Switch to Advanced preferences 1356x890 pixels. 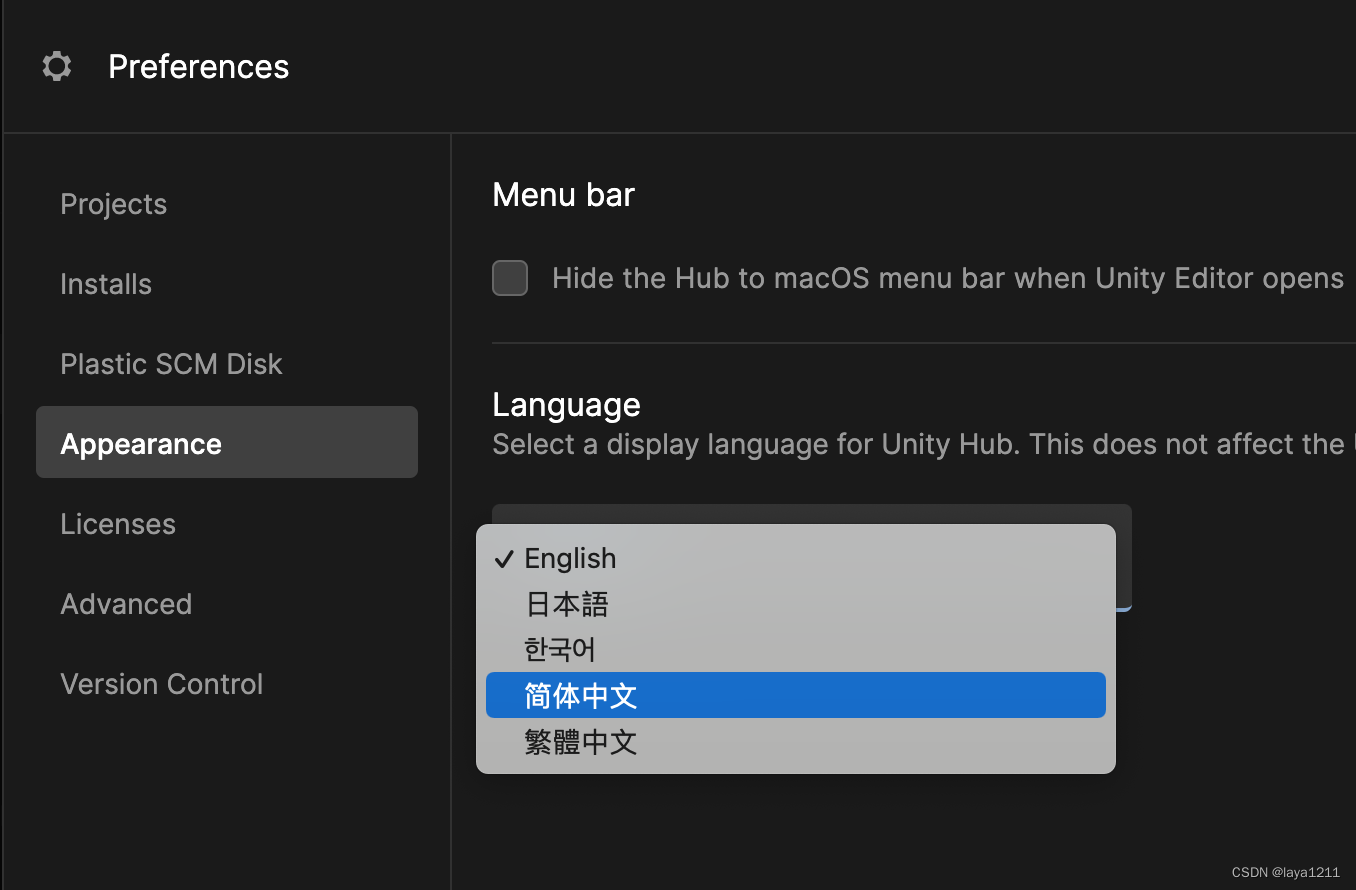tap(126, 604)
